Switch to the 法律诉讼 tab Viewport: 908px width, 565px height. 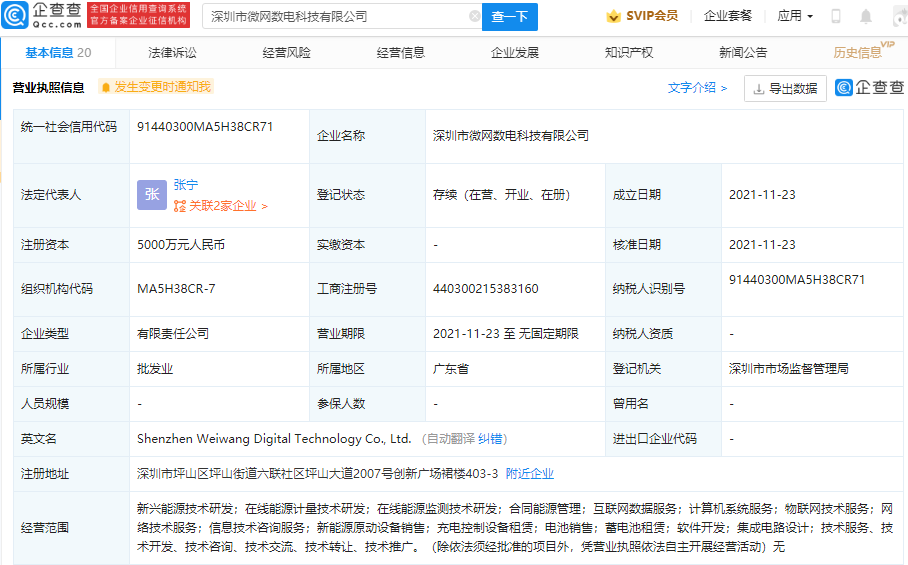pos(172,53)
